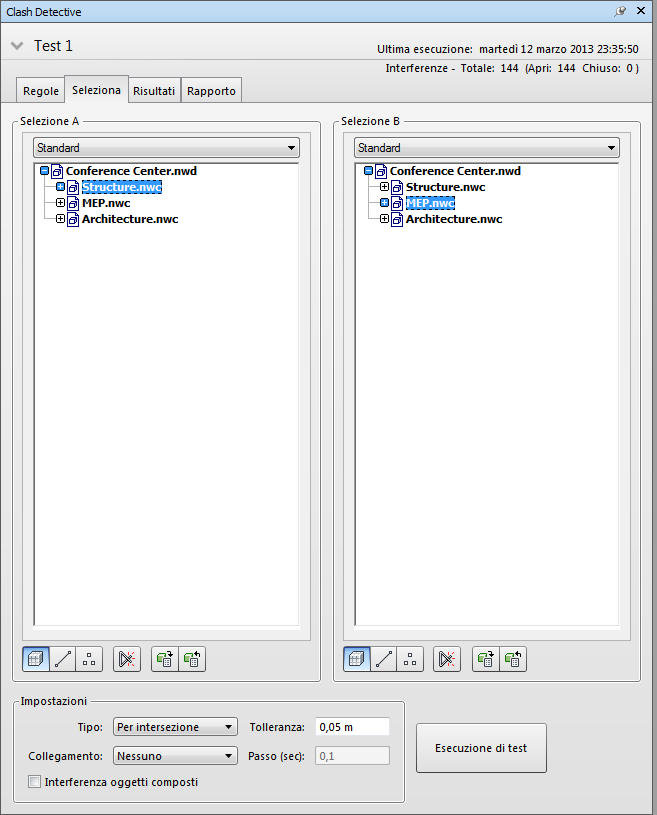Select Architecture.nwc in Selezione A tree
This screenshot has width=657, height=815.
pyautogui.click(x=130, y=219)
